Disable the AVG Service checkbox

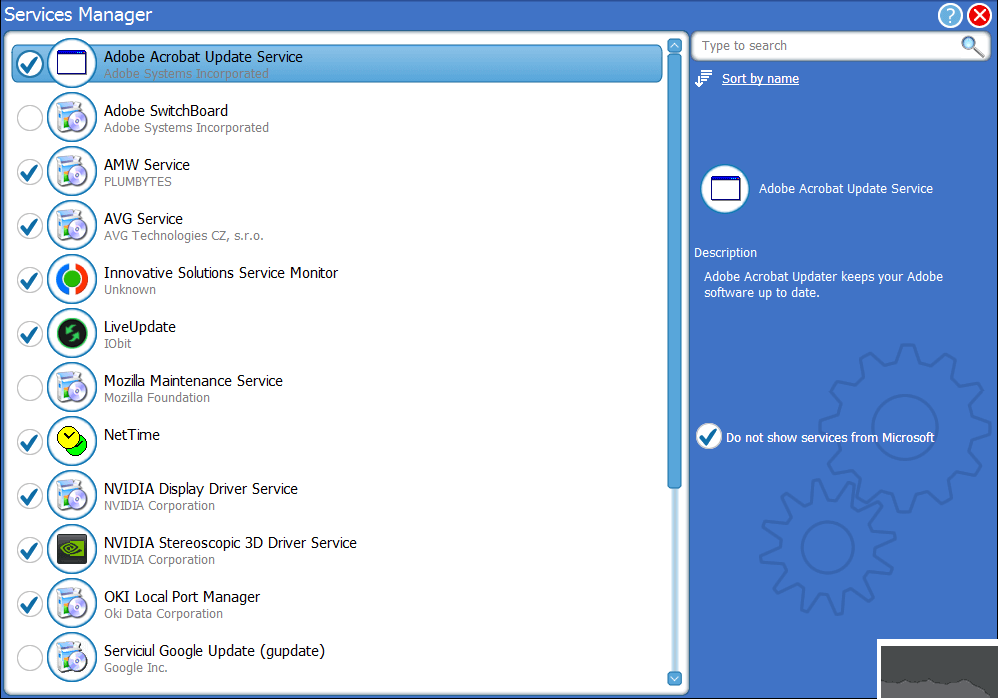(x=29, y=225)
